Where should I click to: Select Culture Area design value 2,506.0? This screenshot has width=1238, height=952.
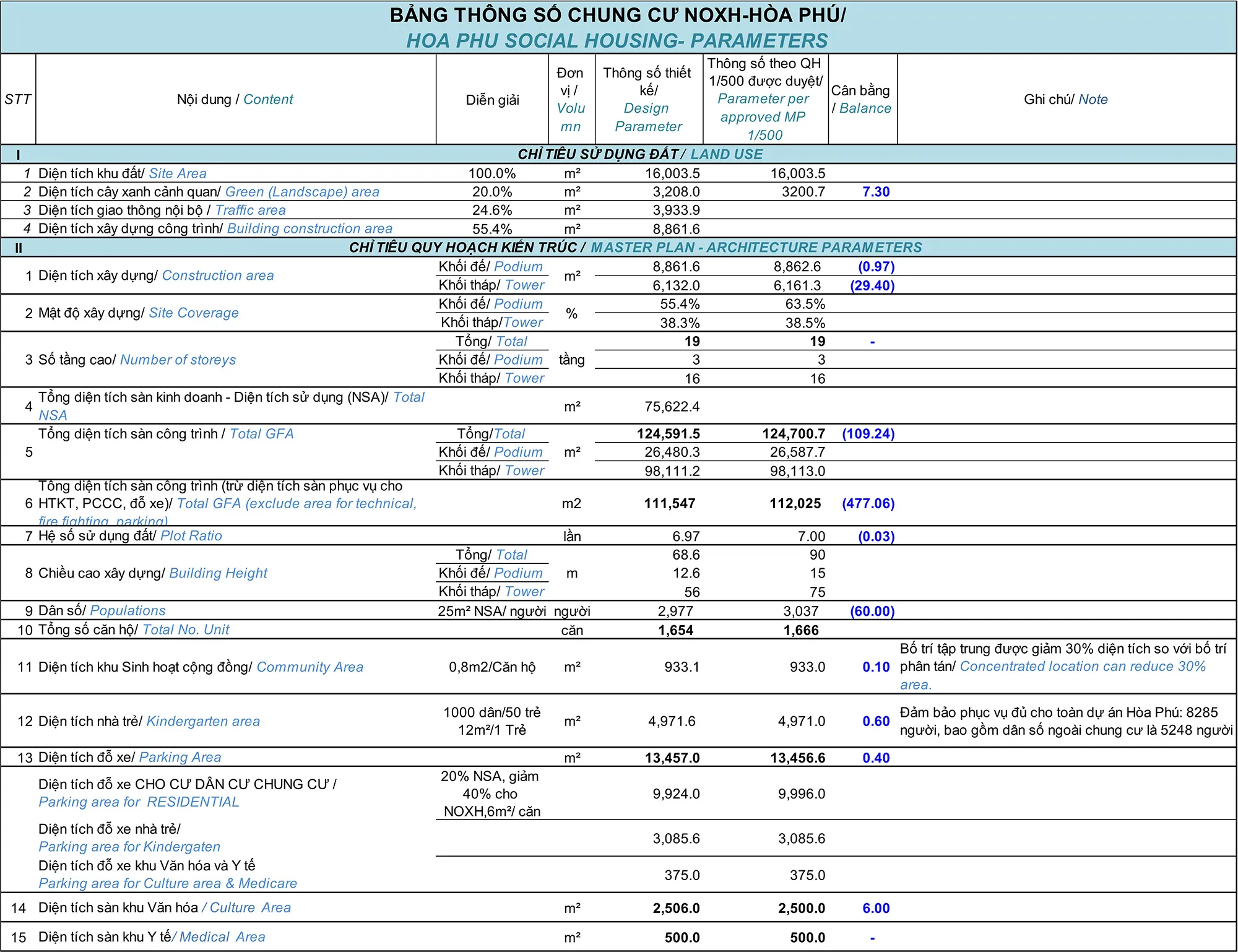pyautogui.click(x=676, y=908)
